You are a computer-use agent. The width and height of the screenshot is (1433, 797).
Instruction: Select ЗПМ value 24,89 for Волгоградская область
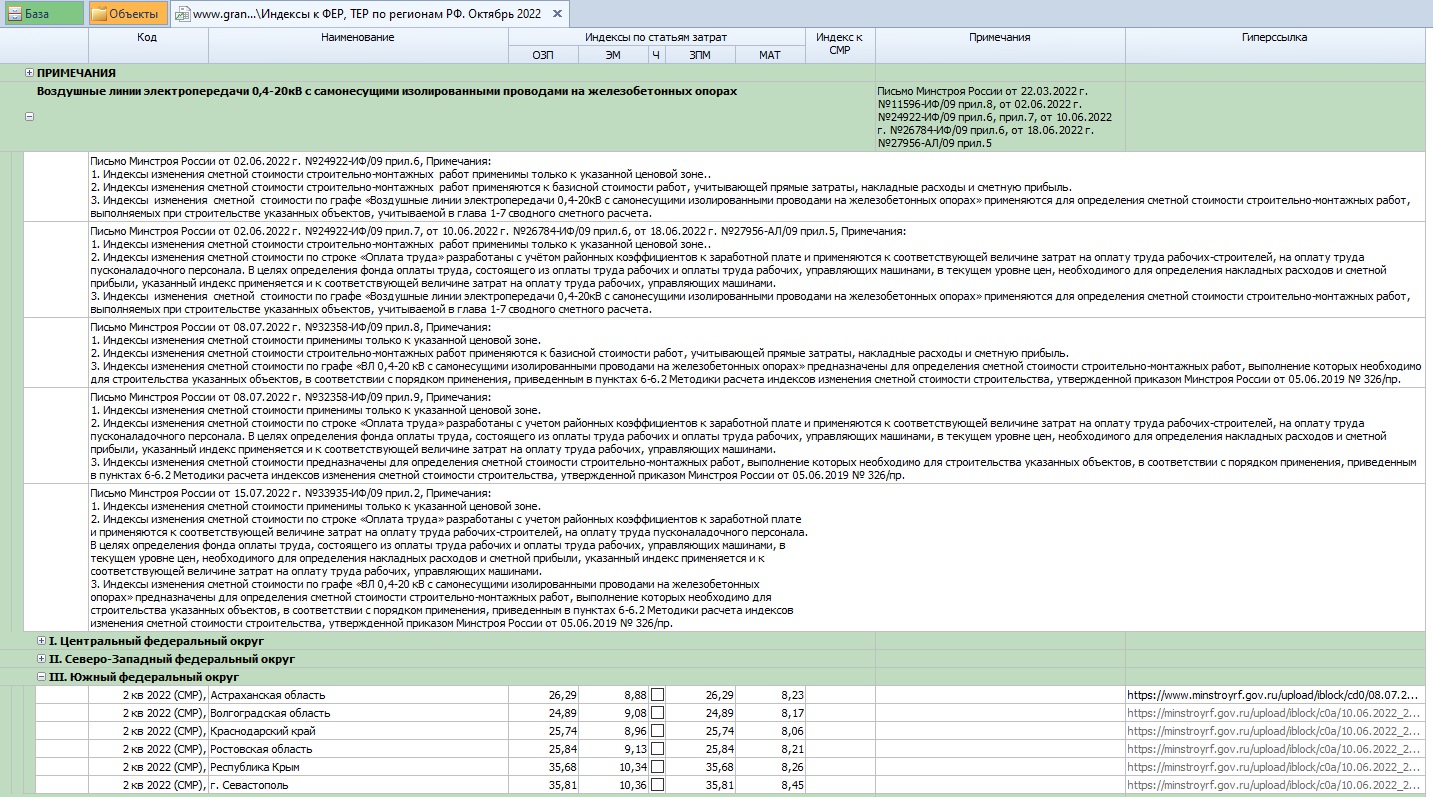[x=701, y=713]
